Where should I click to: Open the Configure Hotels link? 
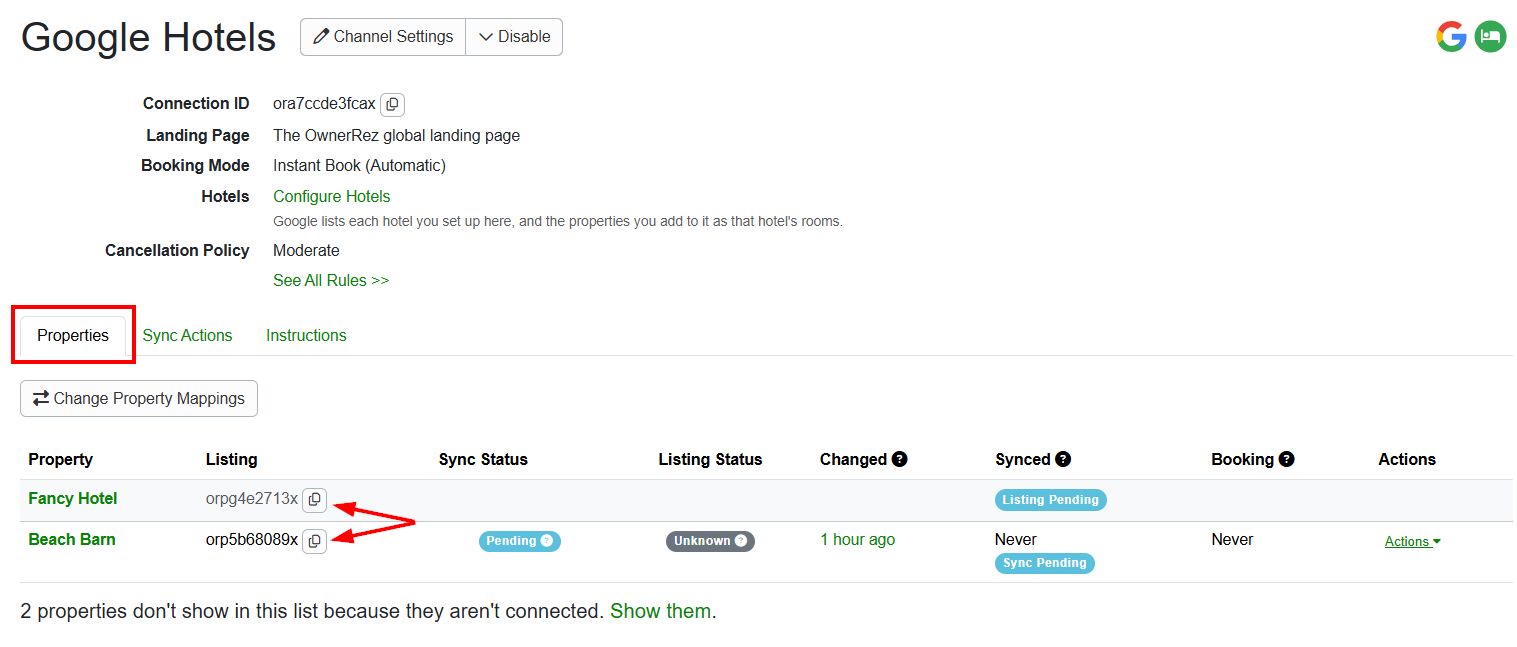(x=332, y=197)
